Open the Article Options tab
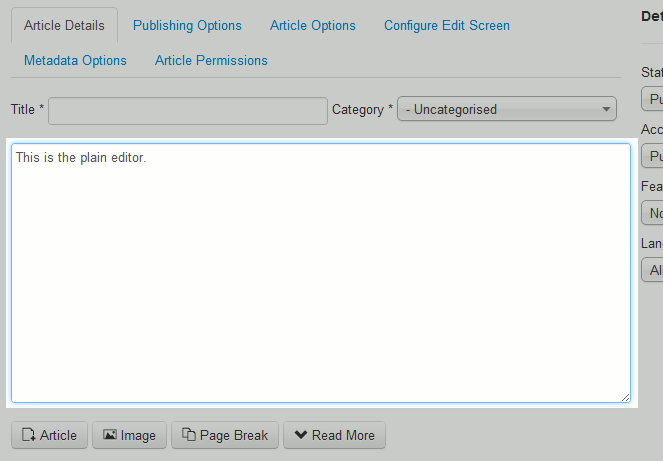Viewport: 663px width, 461px height. (312, 26)
